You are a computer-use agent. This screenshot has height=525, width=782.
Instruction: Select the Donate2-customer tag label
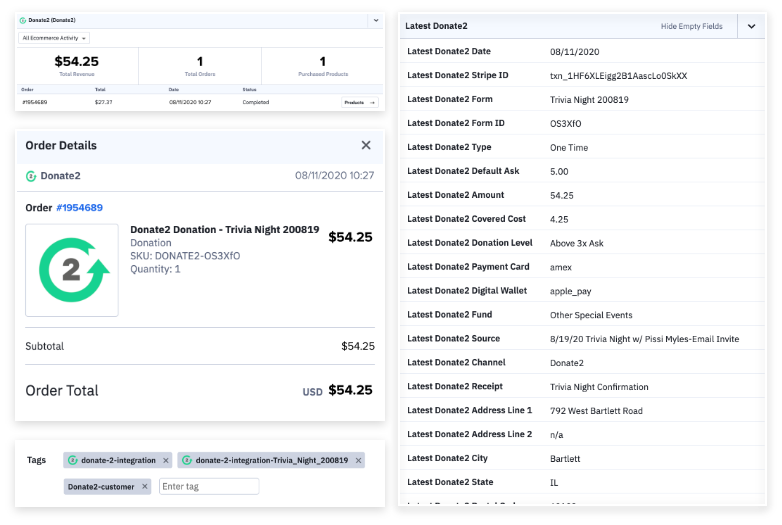point(101,487)
